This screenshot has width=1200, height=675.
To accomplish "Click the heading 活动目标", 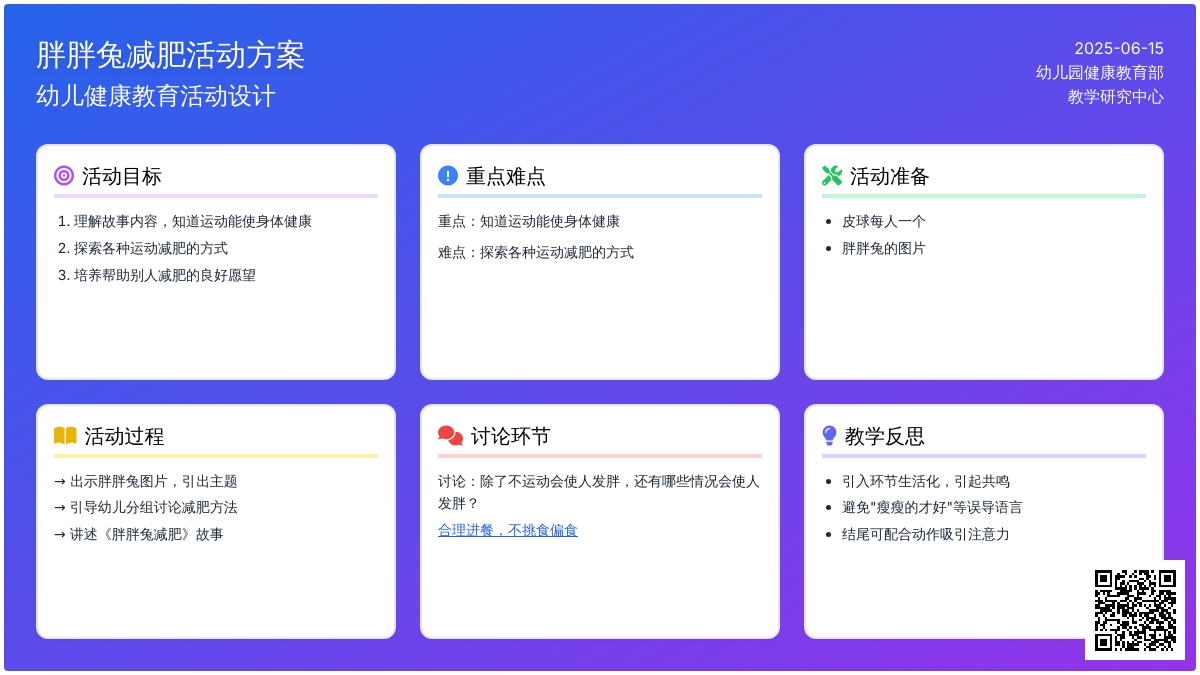I will click(x=122, y=177).
